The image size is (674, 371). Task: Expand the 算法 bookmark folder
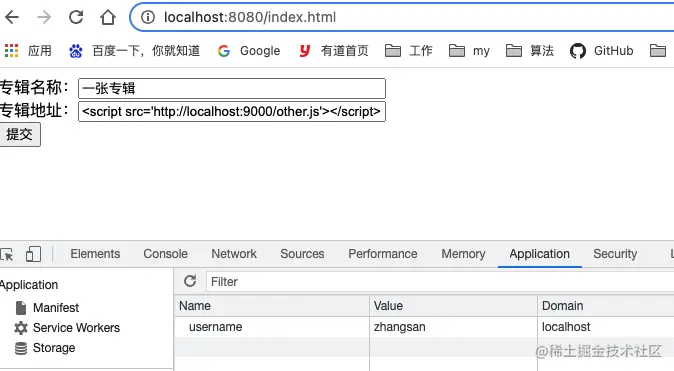530,51
